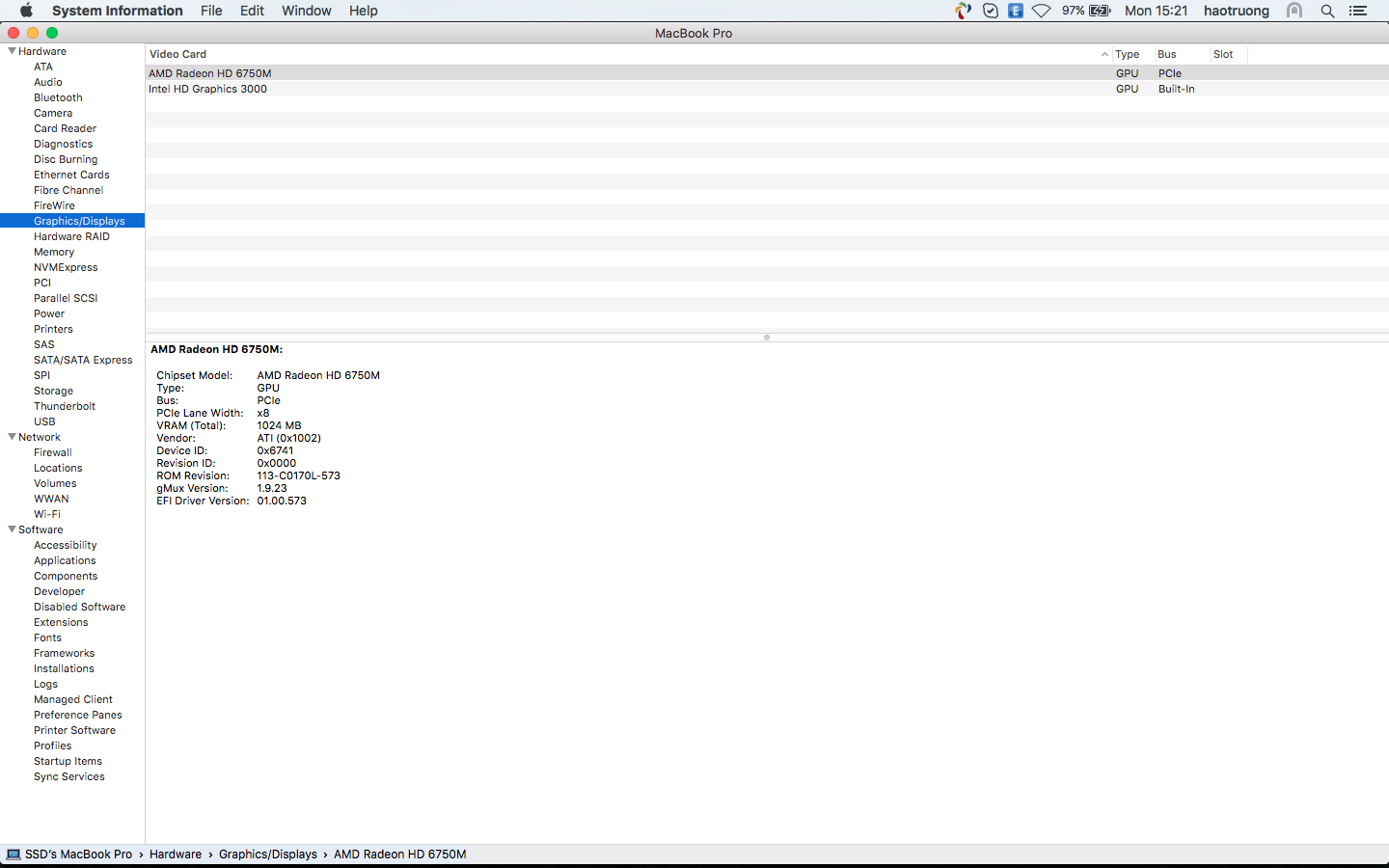1389x868 pixels.
Task: Select USB in the sidebar
Action: pos(44,421)
